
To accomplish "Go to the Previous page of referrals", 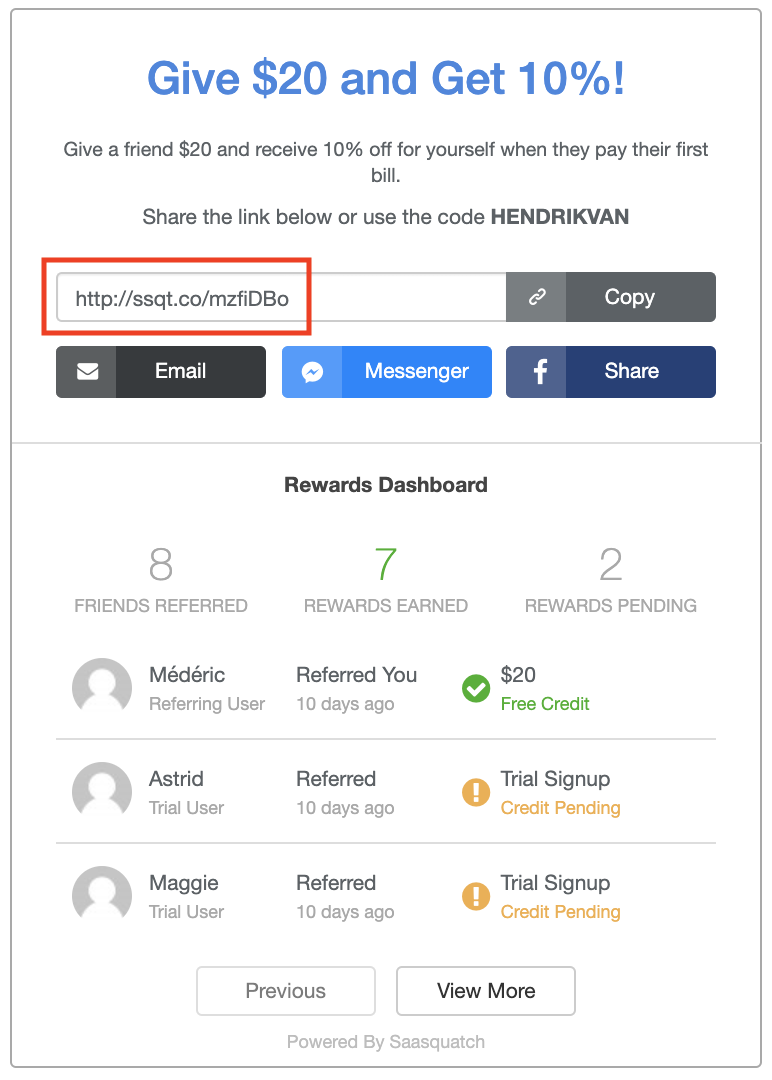I will pos(286,991).
